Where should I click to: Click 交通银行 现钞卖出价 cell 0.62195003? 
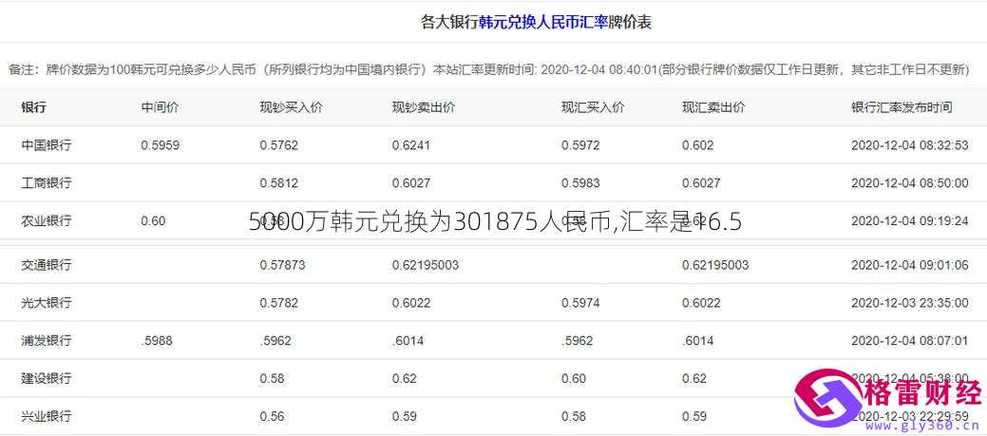425,265
